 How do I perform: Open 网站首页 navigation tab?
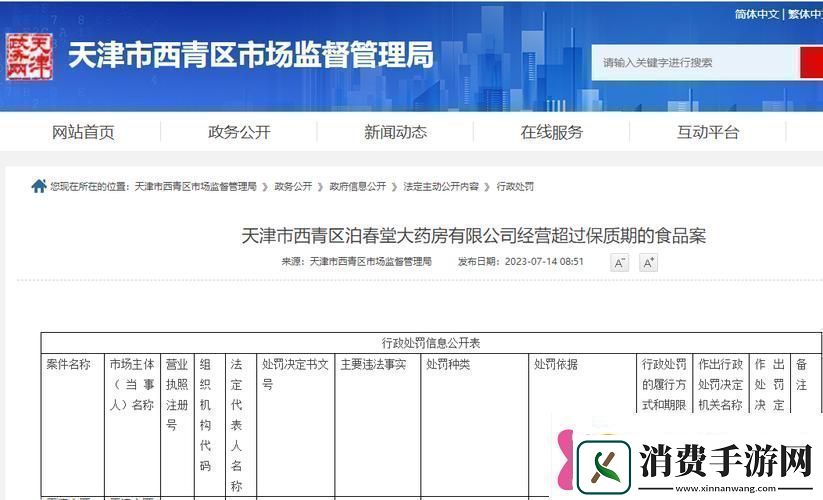pyautogui.click(x=83, y=132)
